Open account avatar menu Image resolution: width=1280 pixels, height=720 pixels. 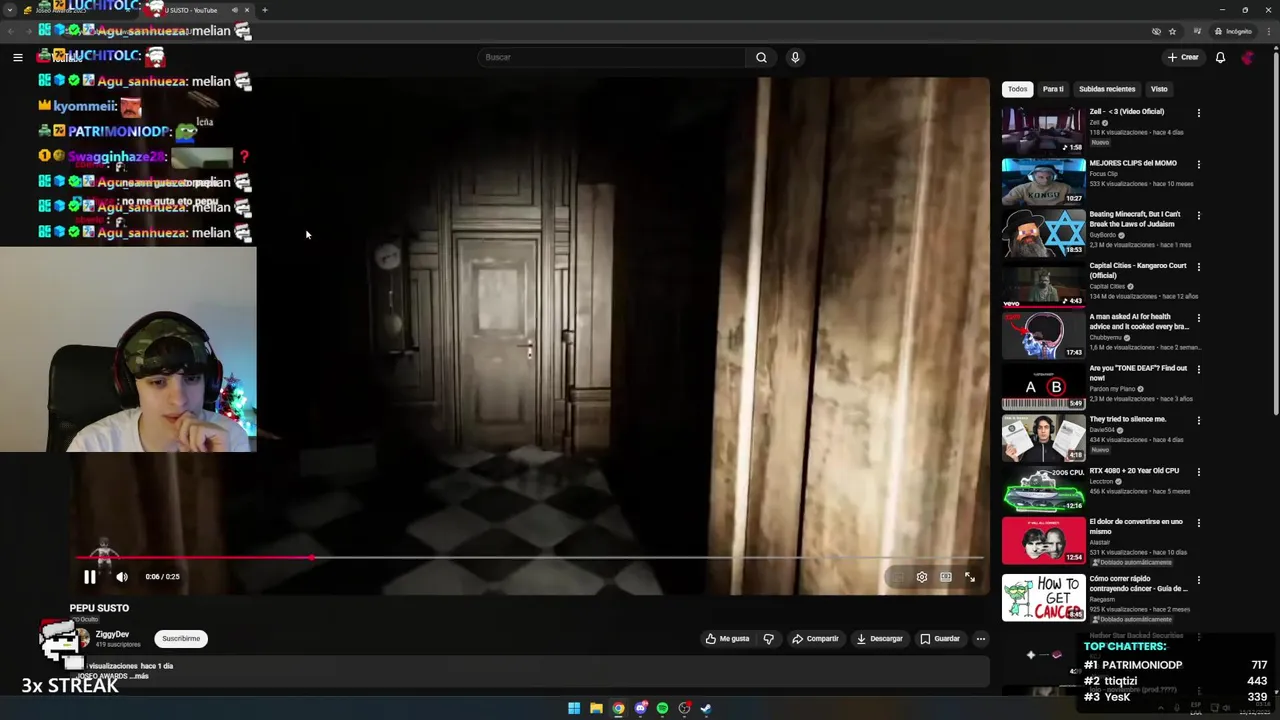click(x=1247, y=57)
